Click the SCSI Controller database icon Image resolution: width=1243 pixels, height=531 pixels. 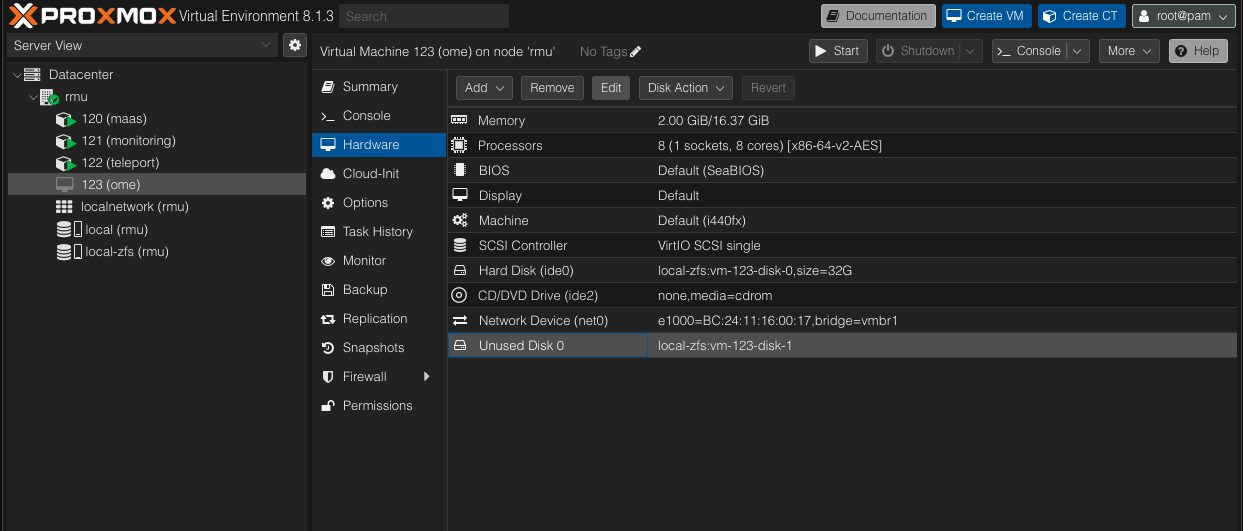point(460,245)
